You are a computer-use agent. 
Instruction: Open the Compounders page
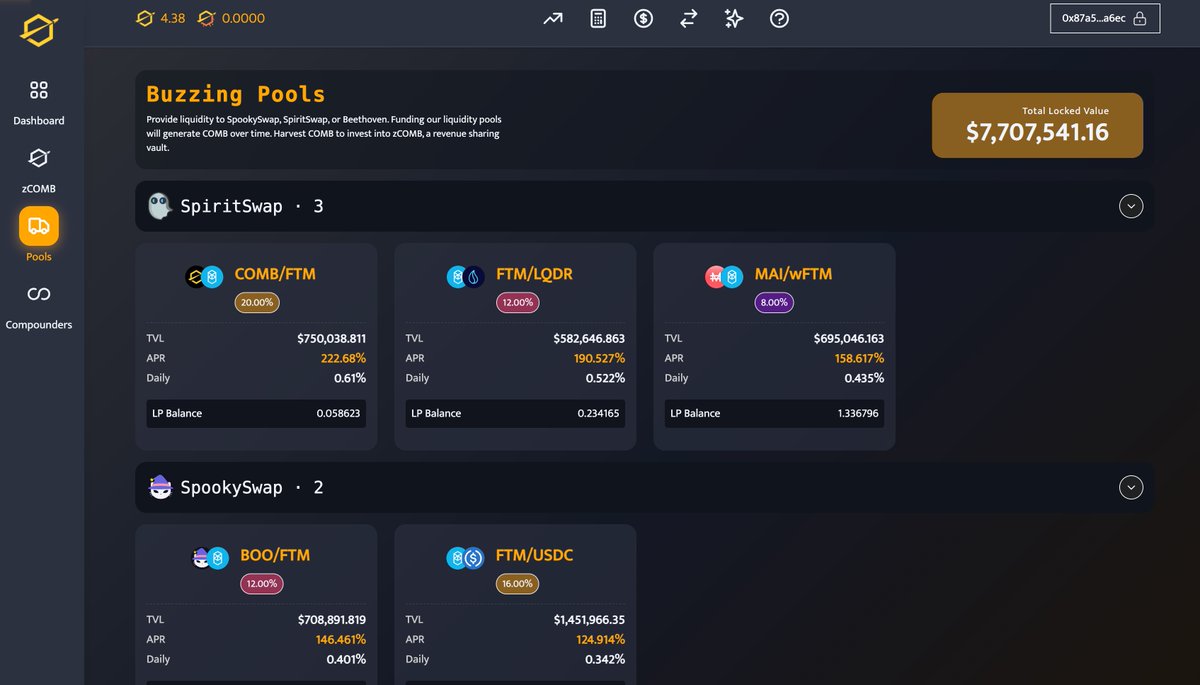[38, 307]
